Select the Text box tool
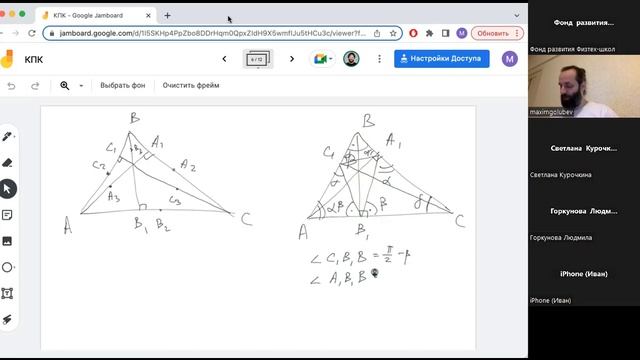The height and width of the screenshot is (360, 640). (7, 293)
